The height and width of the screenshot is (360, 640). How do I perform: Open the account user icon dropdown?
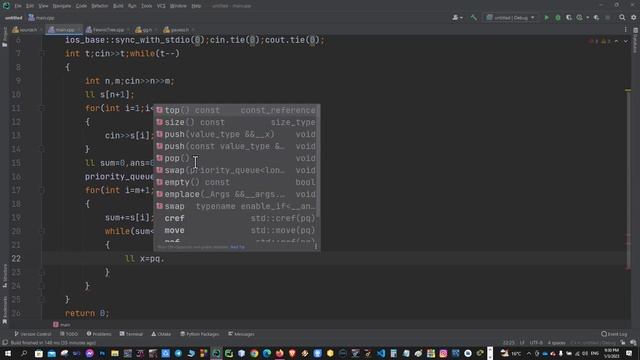pyautogui.click(x=458, y=18)
